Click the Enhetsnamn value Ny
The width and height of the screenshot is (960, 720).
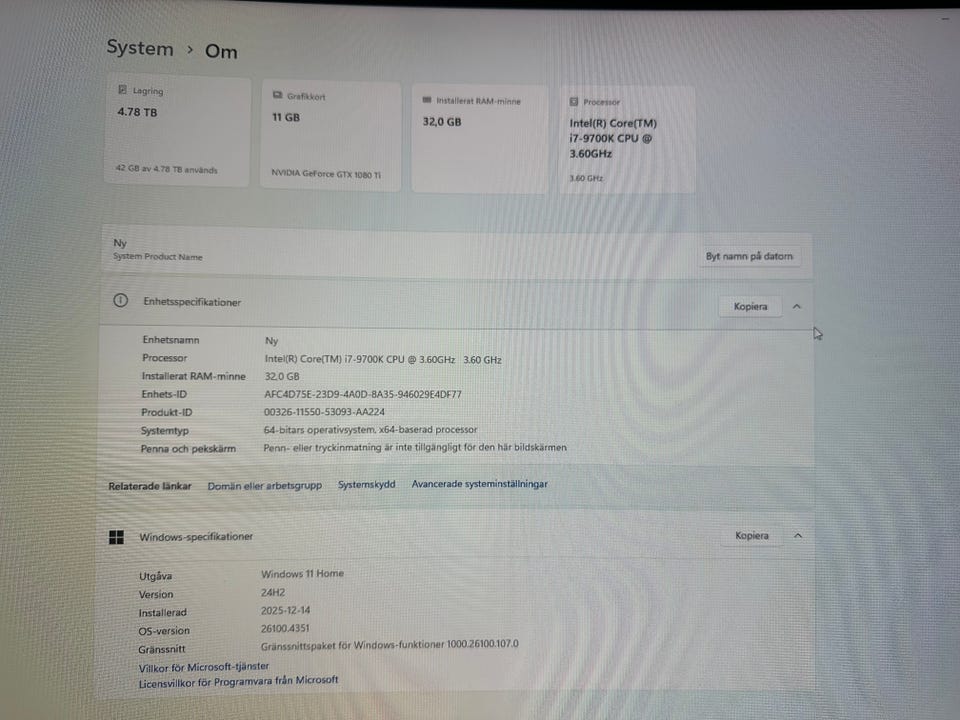(x=271, y=341)
